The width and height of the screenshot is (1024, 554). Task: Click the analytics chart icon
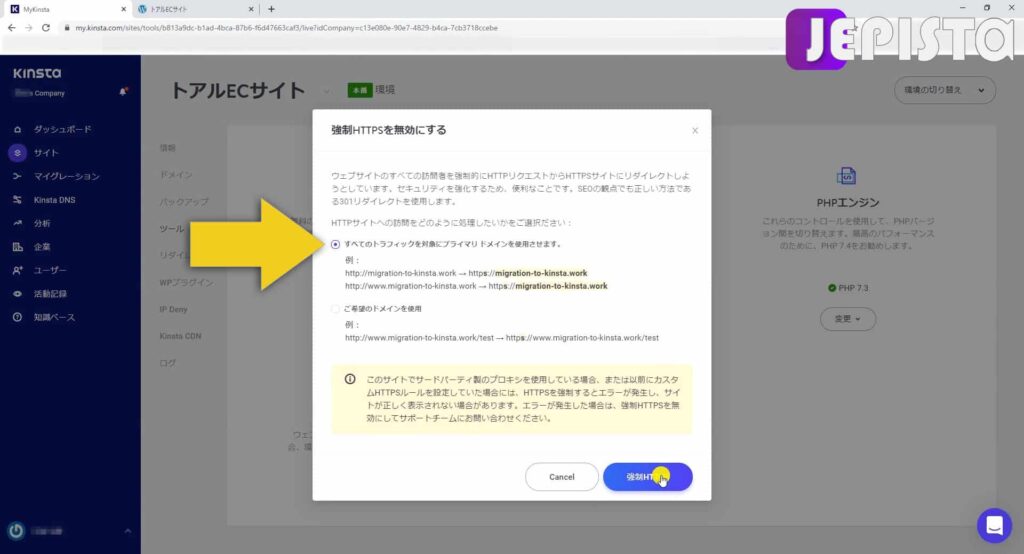[x=18, y=223]
